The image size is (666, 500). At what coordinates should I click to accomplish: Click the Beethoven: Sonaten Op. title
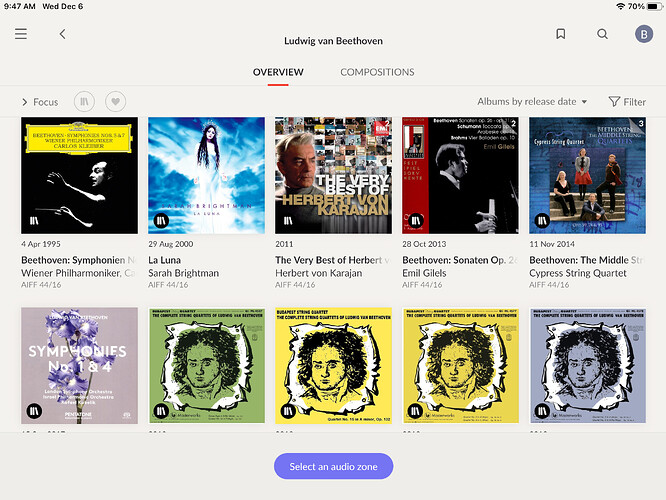(x=460, y=260)
